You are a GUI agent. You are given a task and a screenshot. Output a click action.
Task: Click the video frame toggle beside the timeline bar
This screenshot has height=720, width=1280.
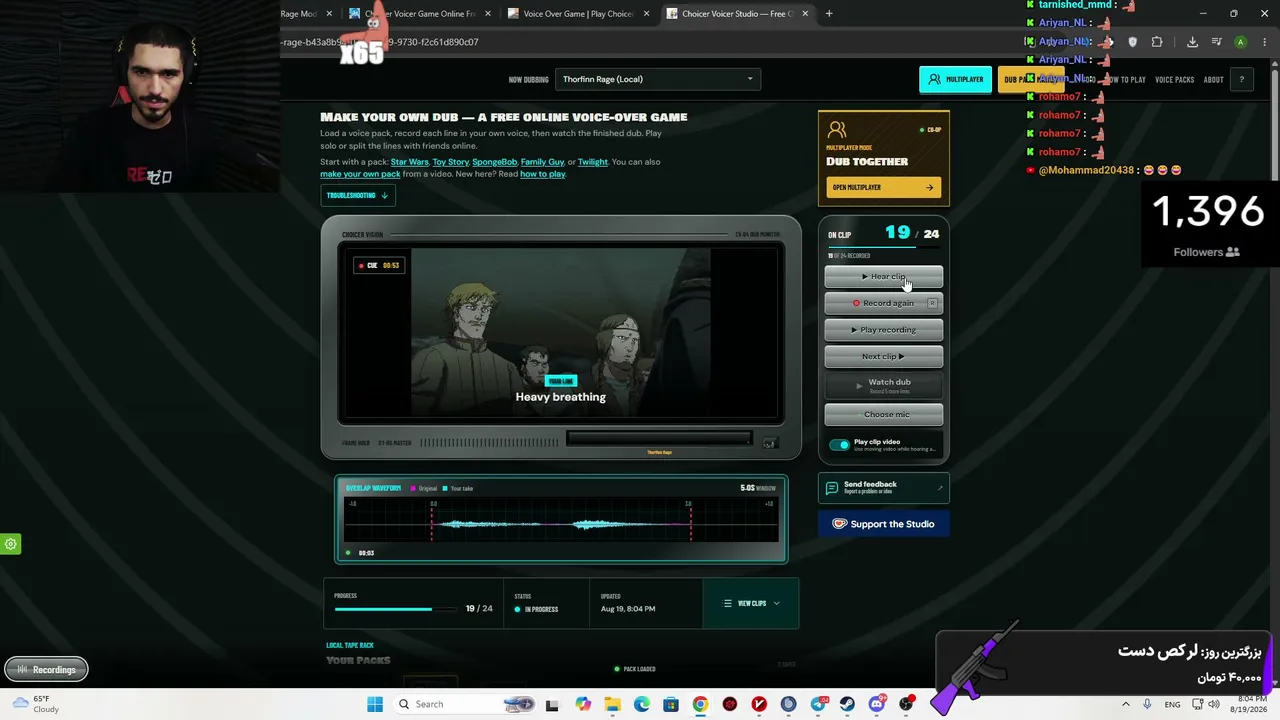click(x=769, y=443)
